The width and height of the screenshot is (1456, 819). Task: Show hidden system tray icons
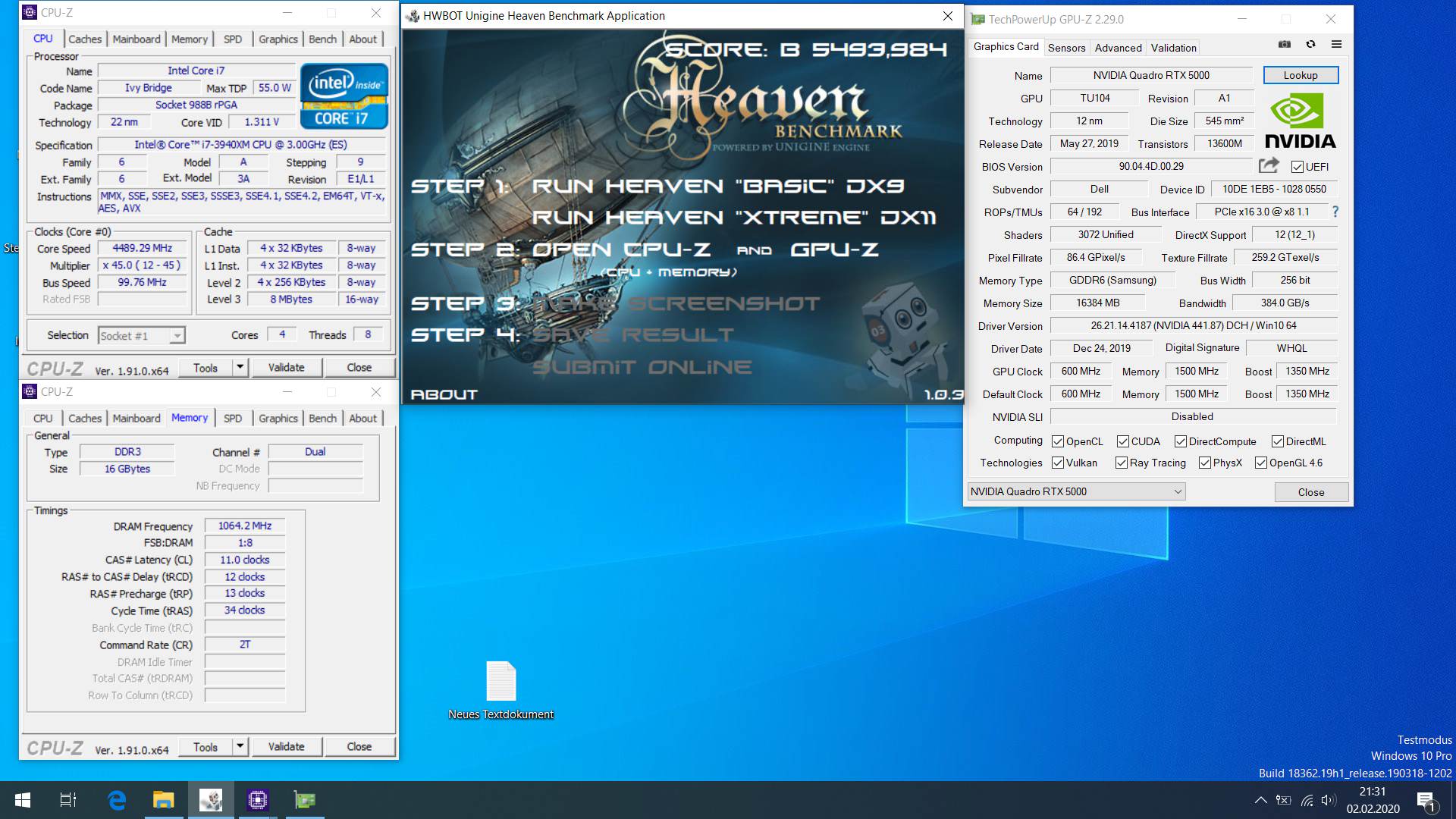[x=1260, y=800]
